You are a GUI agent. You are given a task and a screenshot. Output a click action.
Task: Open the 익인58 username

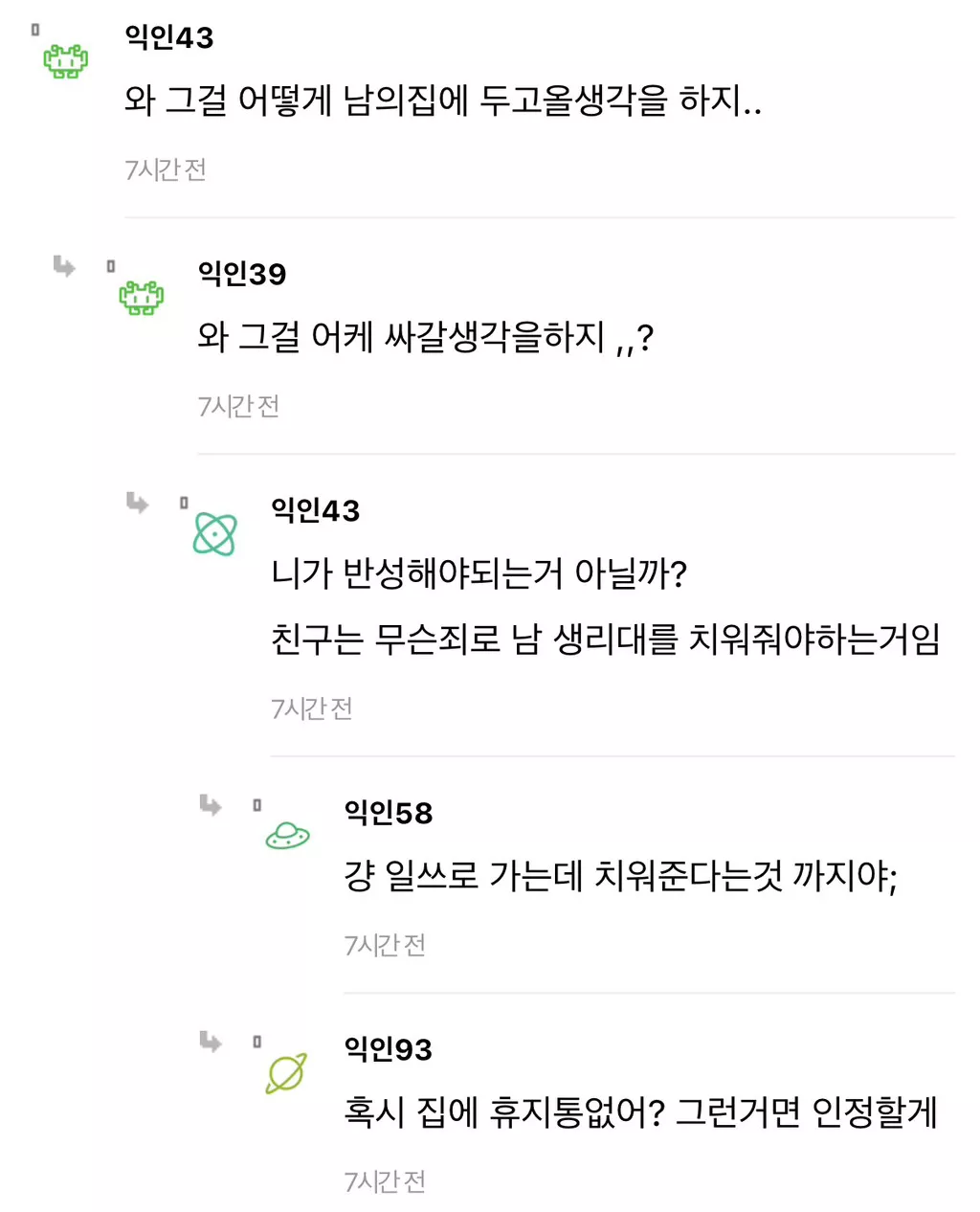[389, 813]
